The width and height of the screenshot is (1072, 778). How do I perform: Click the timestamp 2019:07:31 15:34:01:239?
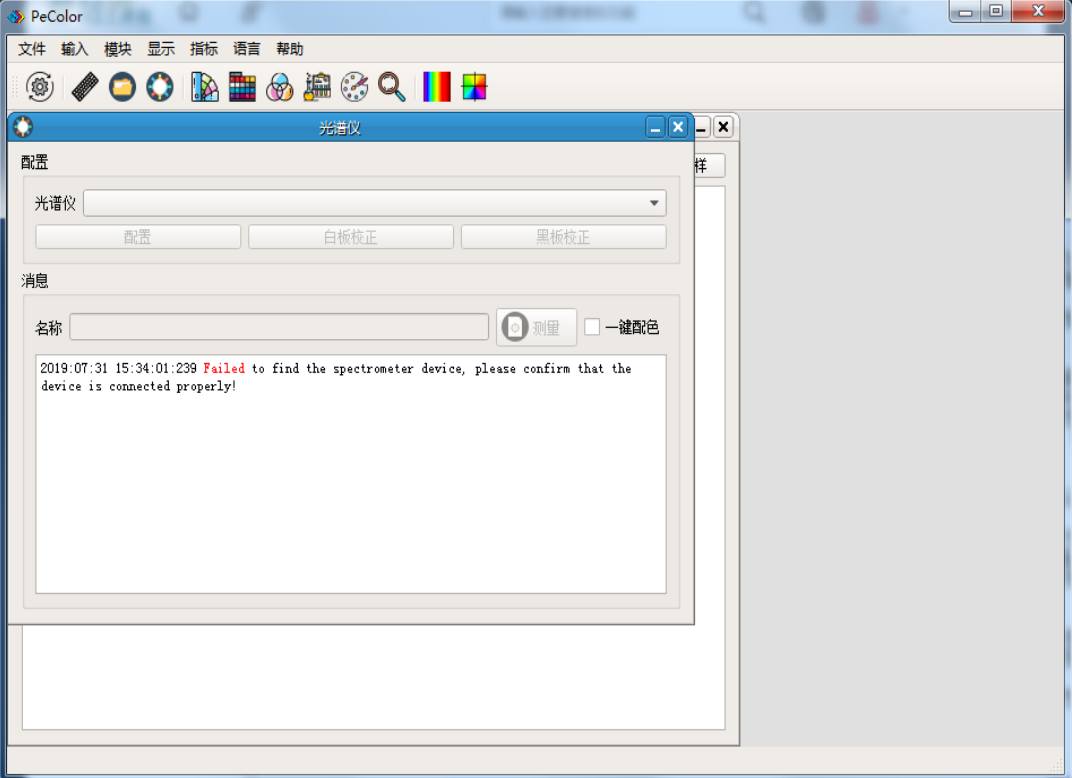(118, 368)
